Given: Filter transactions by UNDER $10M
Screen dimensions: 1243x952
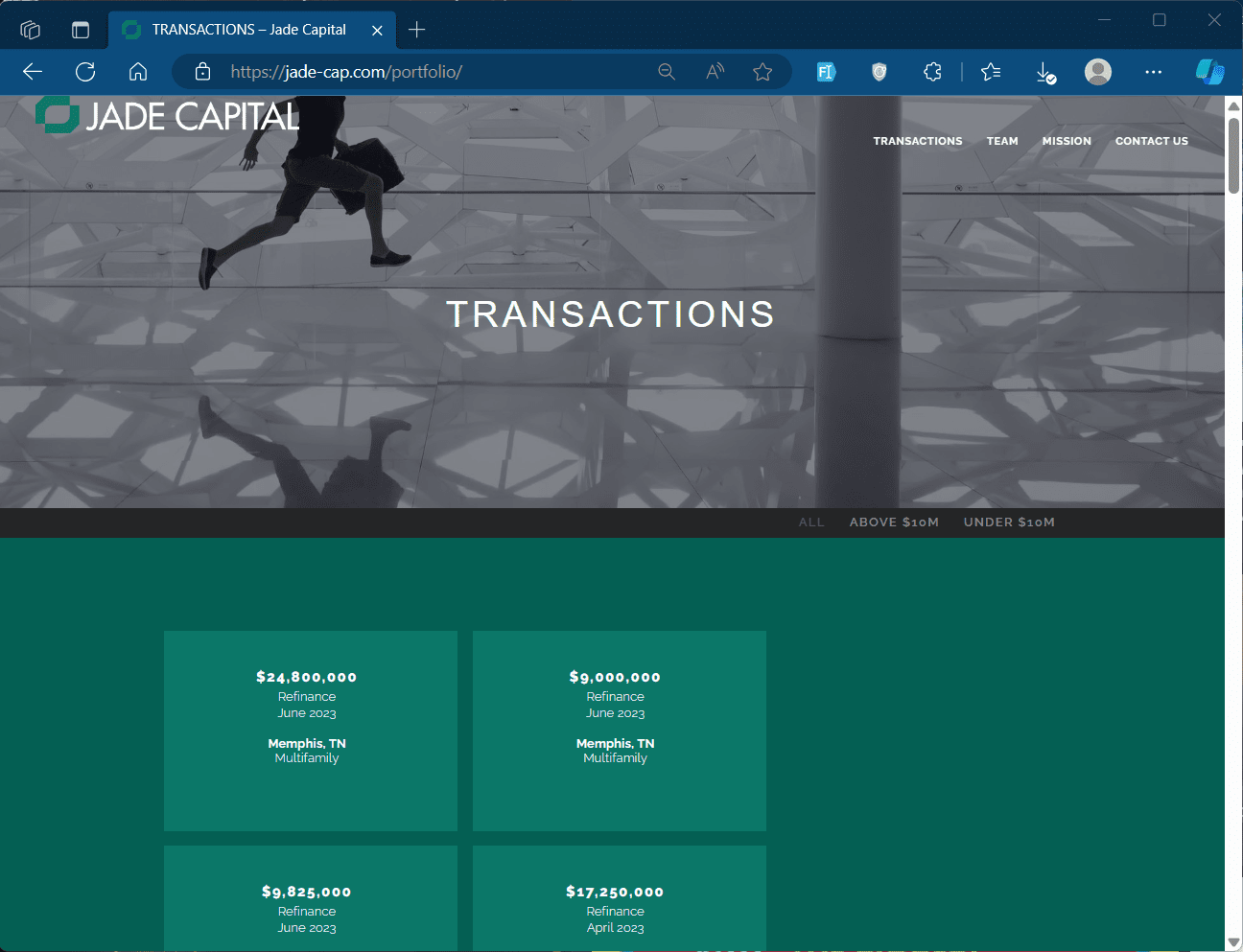Looking at the screenshot, I should click(x=1009, y=522).
